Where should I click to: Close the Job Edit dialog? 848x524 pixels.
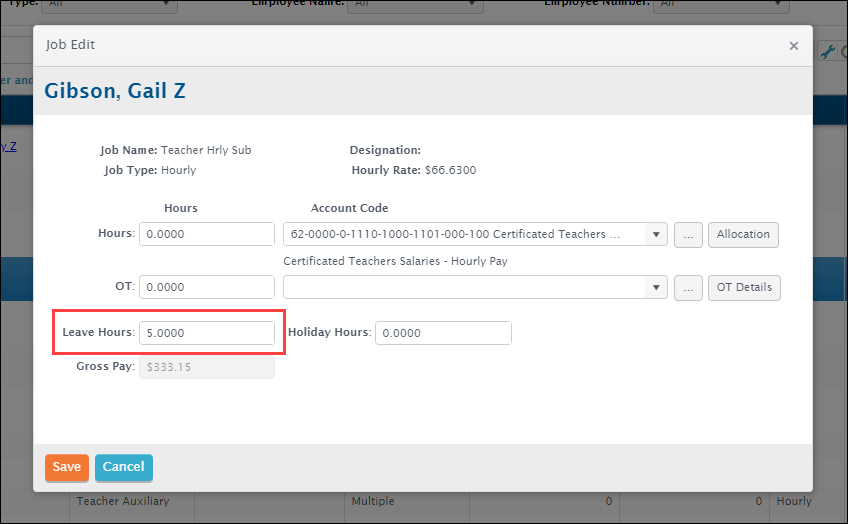[793, 46]
